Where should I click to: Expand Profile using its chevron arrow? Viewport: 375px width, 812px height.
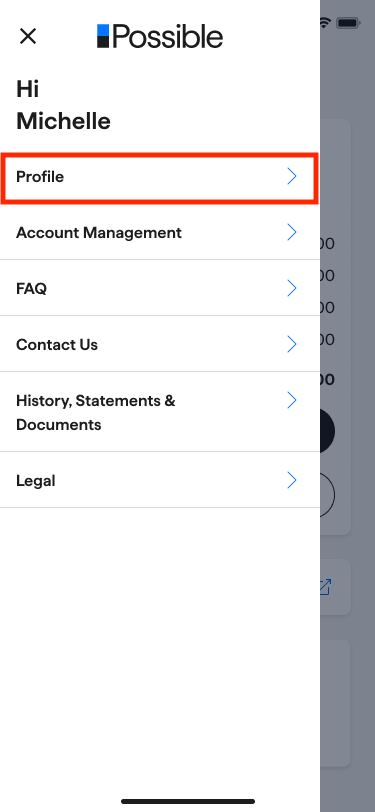coord(292,177)
